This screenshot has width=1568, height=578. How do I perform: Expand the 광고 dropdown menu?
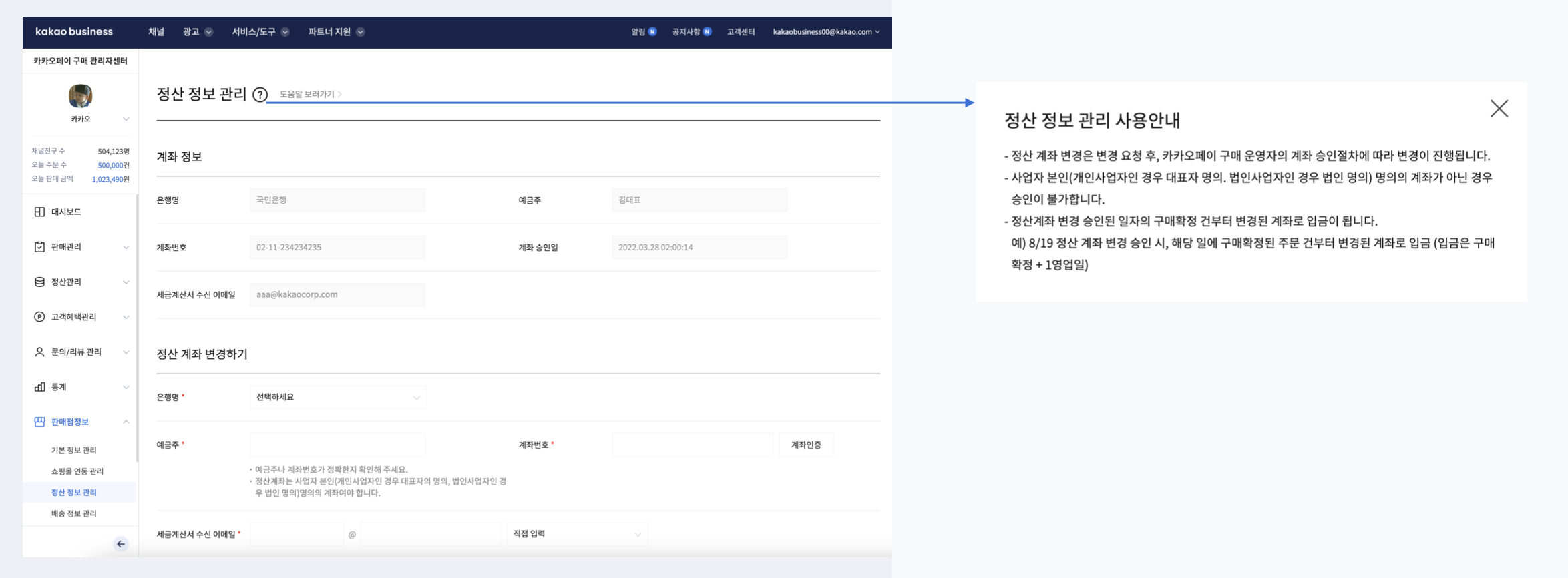click(198, 32)
